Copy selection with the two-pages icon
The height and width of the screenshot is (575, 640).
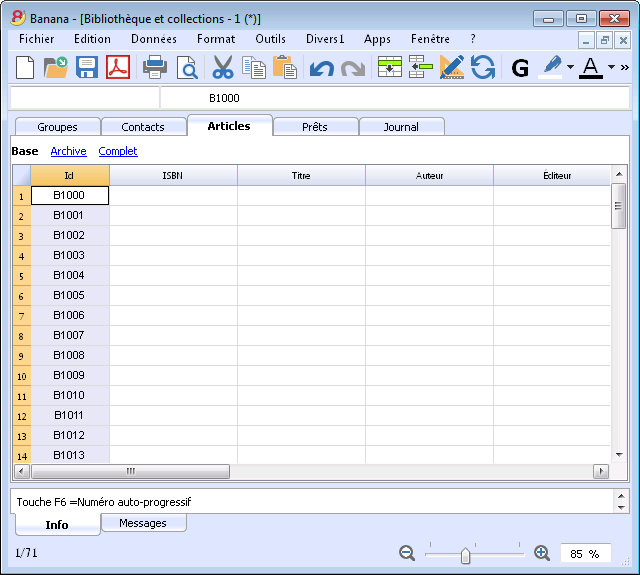(x=253, y=67)
